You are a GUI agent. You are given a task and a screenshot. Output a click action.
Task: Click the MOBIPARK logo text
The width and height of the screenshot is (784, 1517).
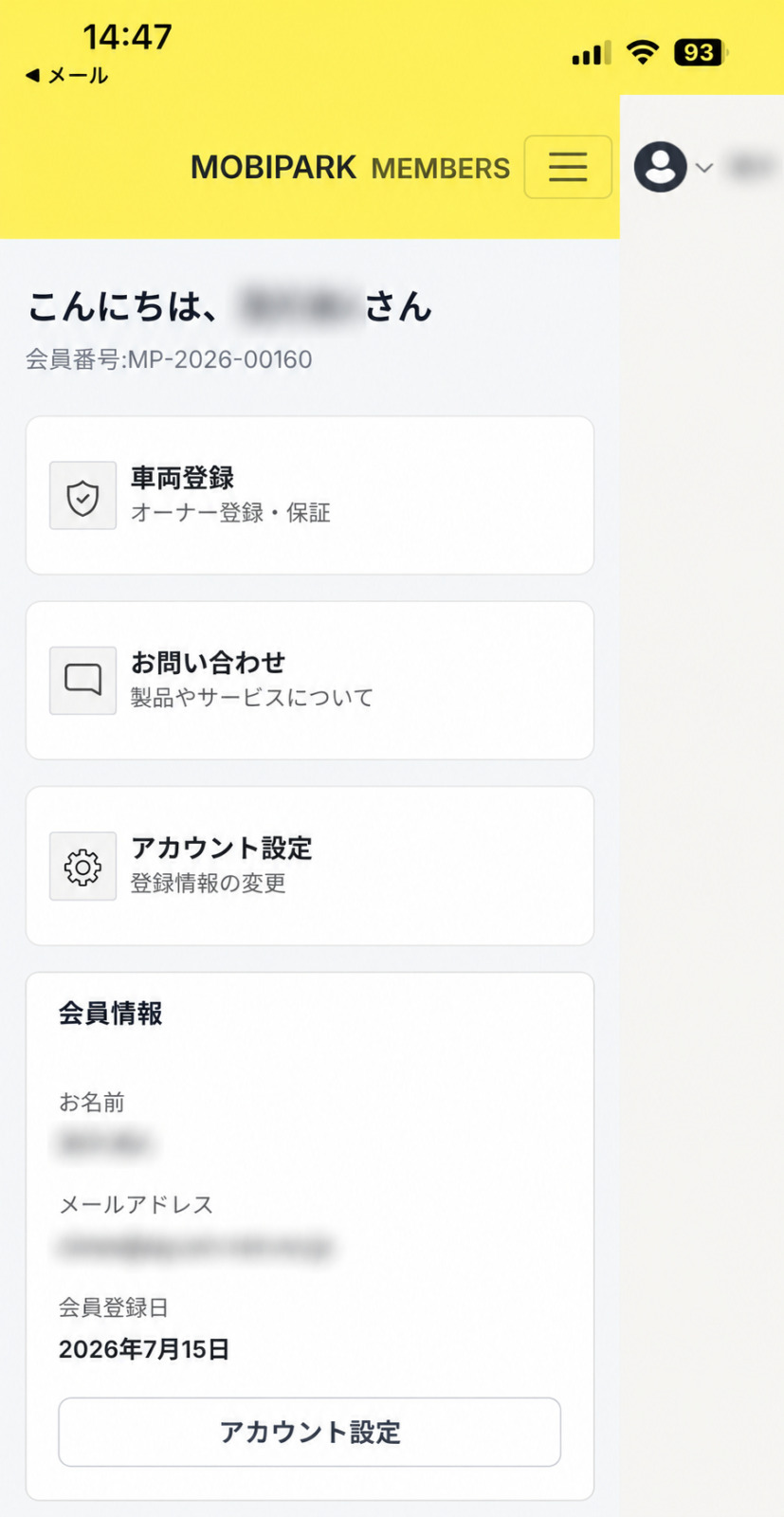[x=273, y=168]
